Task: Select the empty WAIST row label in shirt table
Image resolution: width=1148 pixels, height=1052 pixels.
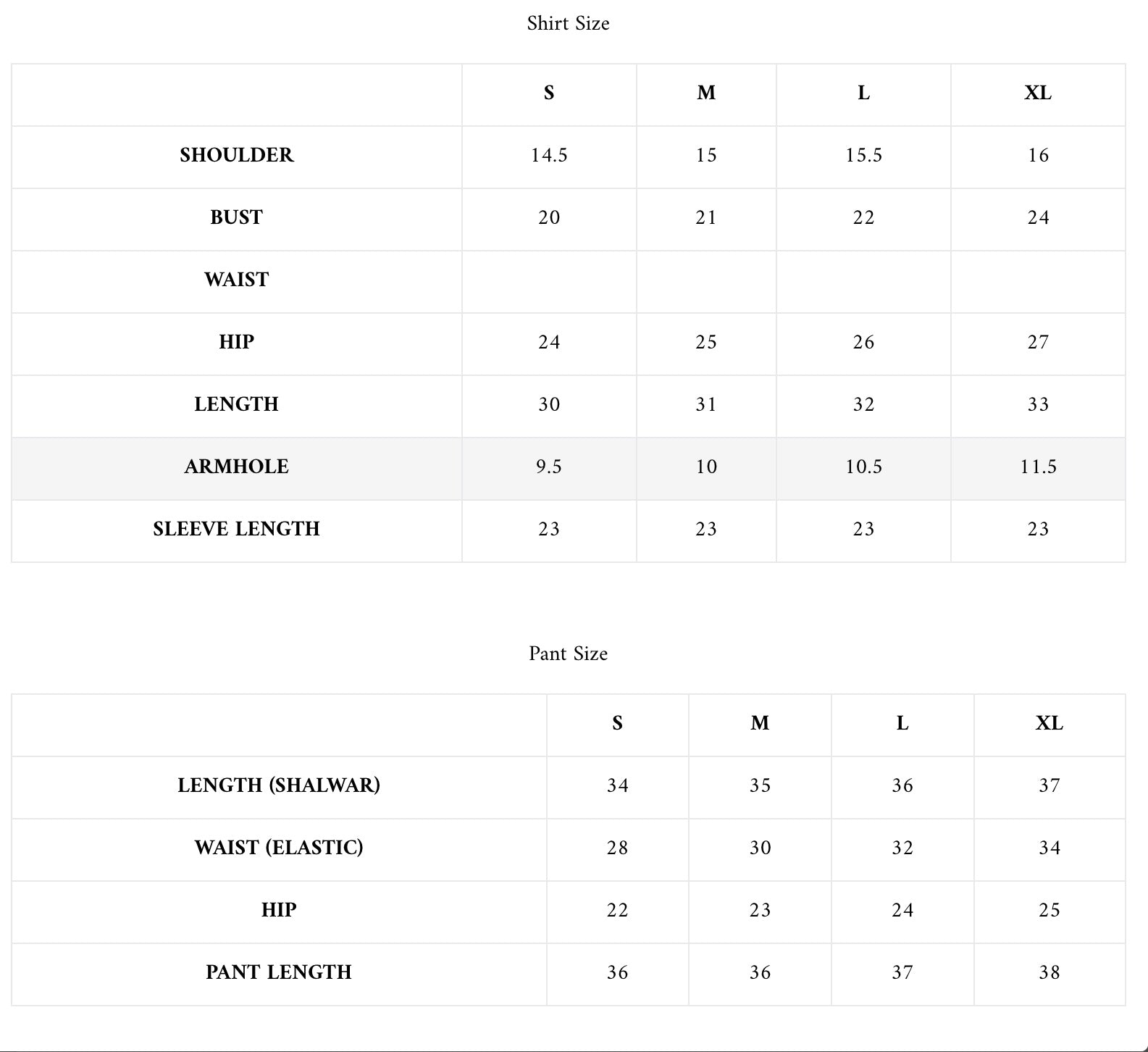Action: point(237,280)
